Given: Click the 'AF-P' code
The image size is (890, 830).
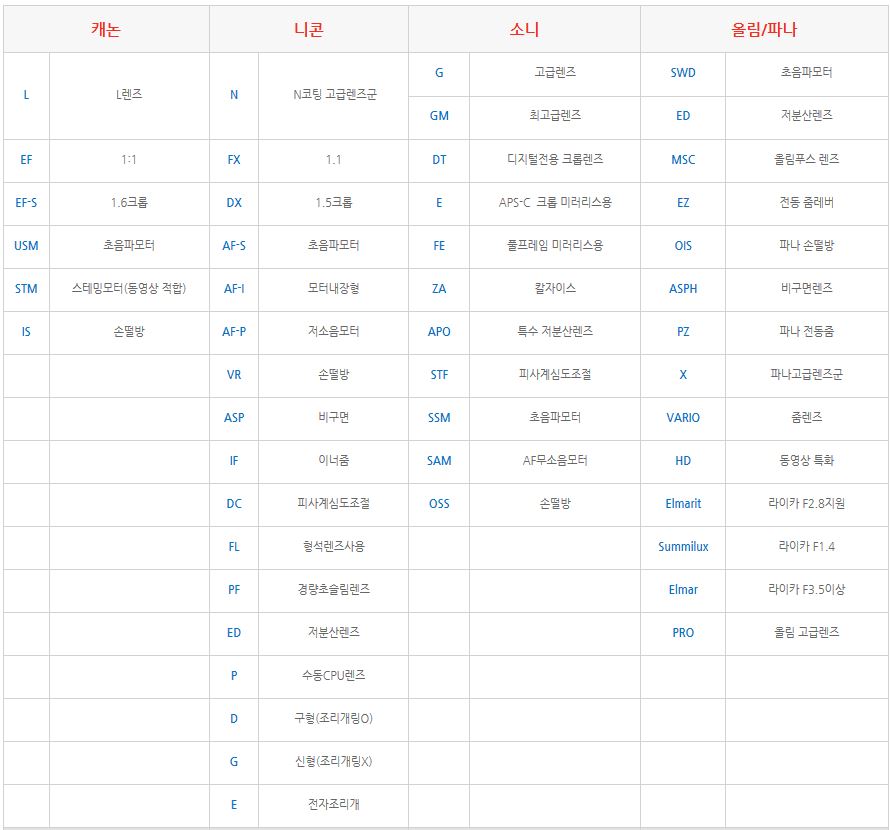Looking at the screenshot, I should (x=234, y=332).
